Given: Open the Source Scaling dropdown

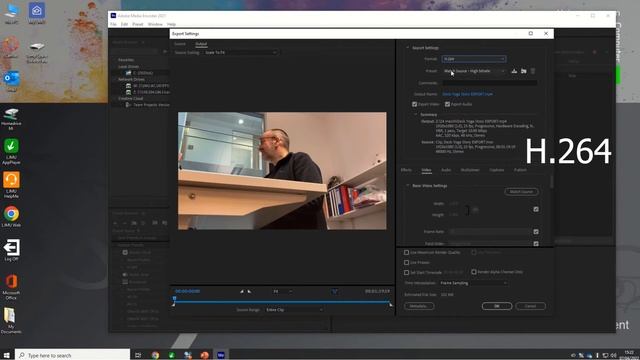Looking at the screenshot, I should pyautogui.click(x=241, y=53).
